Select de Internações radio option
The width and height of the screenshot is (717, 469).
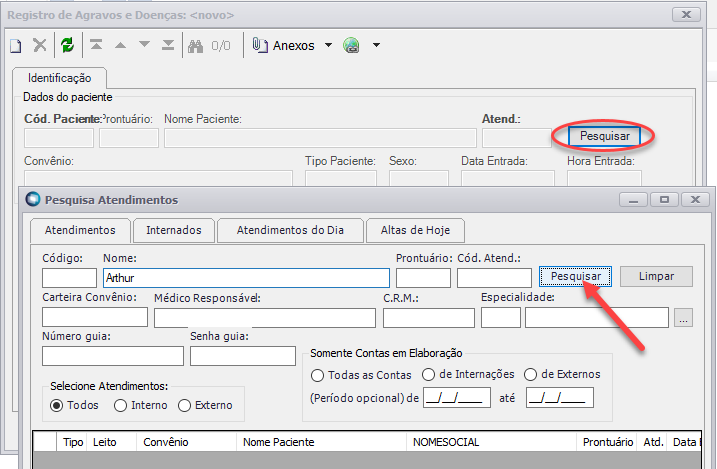[428, 375]
